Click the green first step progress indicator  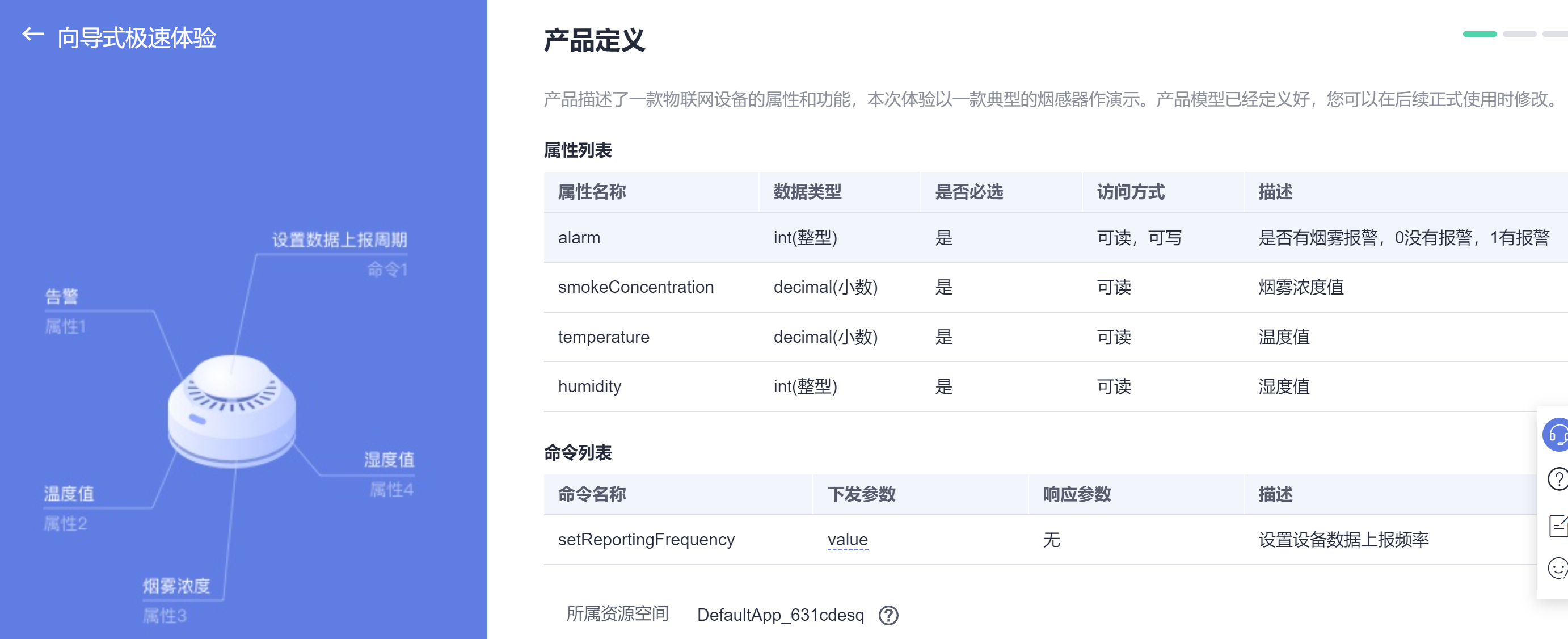click(1479, 34)
